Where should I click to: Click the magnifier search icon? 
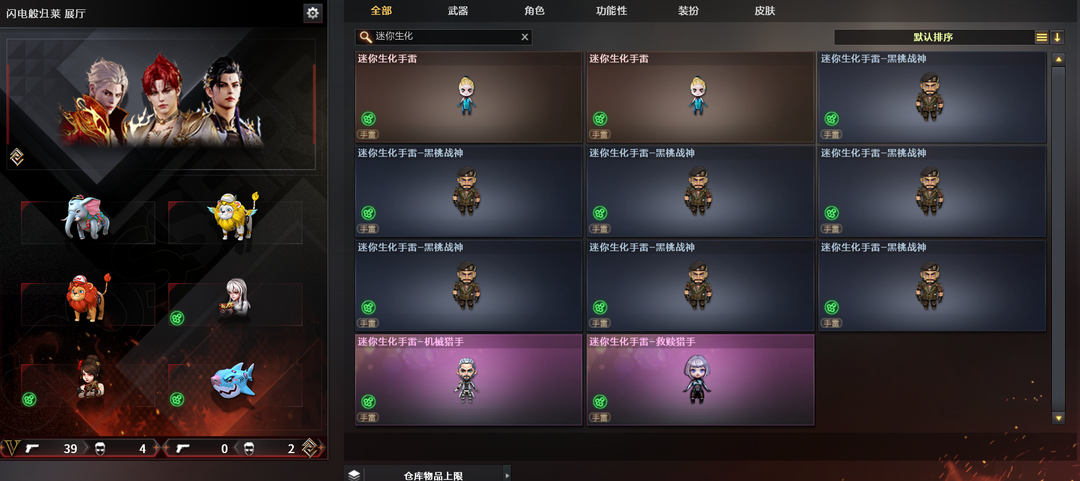point(365,37)
